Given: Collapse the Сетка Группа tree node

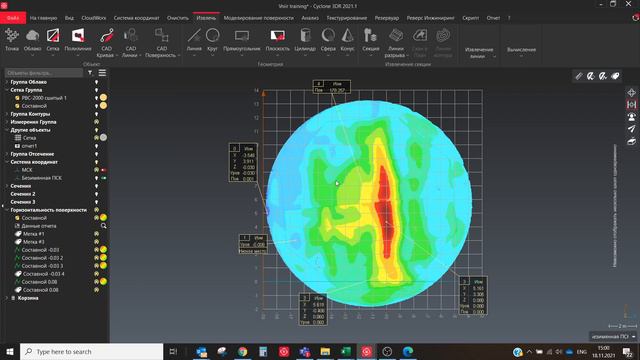Looking at the screenshot, I should [x=7, y=90].
